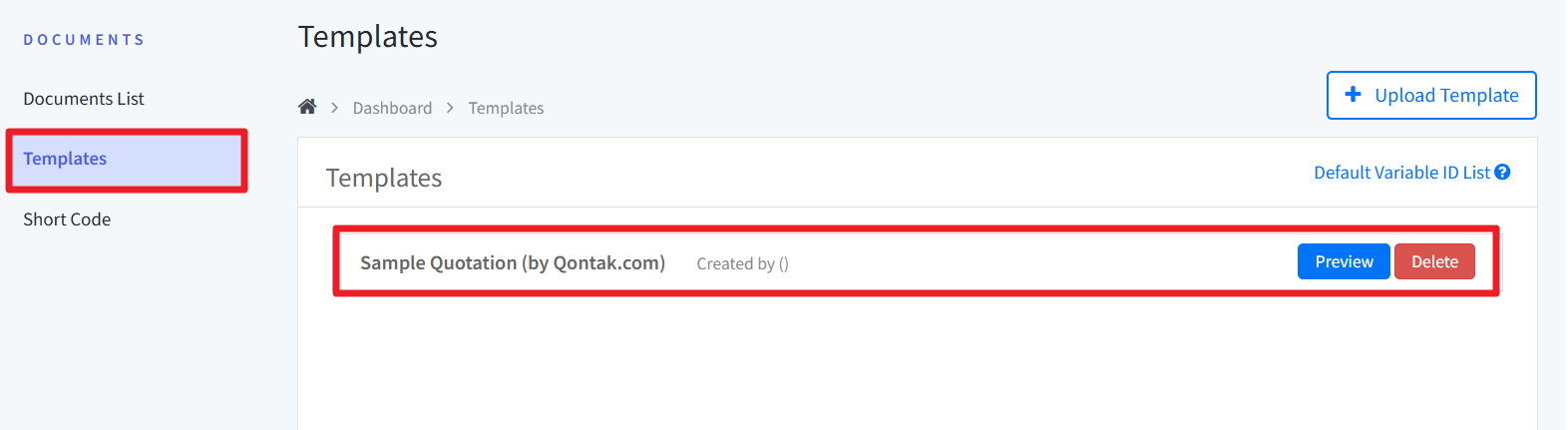Screen dimensions: 1568x430
Task: Delete the Sample Quotation template
Action: (x=1434, y=261)
